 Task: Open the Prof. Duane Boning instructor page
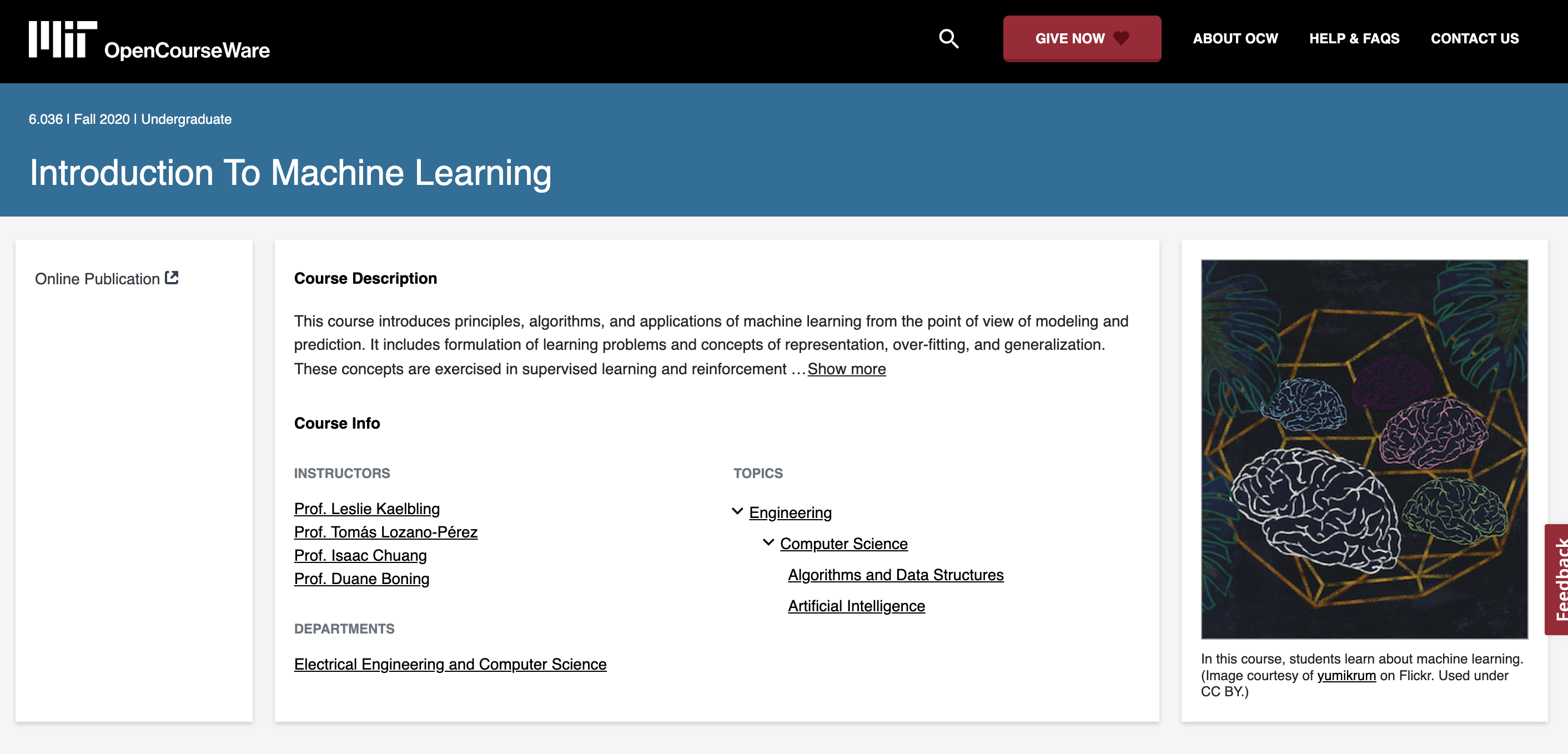pos(361,579)
